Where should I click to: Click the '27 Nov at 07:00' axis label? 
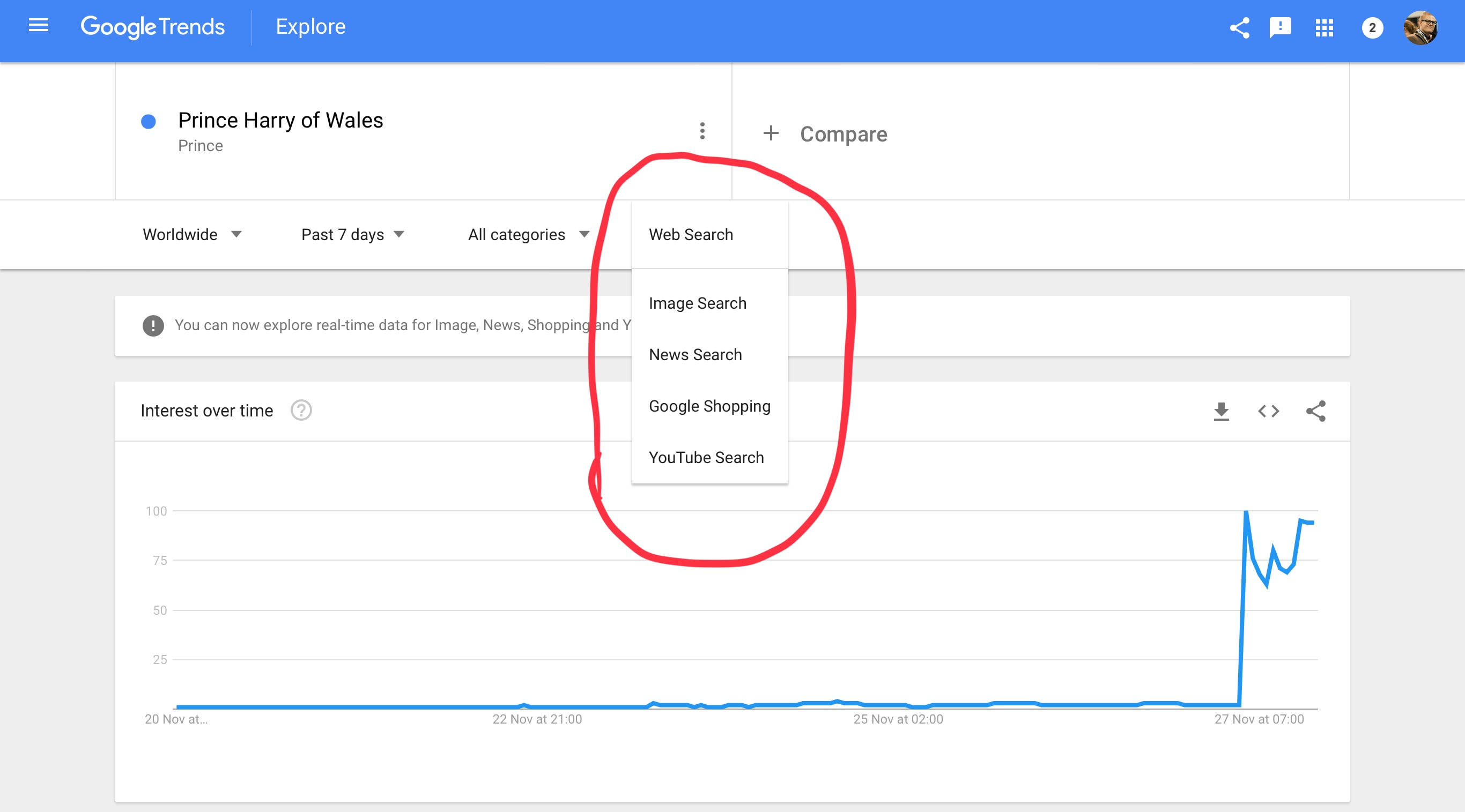(x=1259, y=719)
